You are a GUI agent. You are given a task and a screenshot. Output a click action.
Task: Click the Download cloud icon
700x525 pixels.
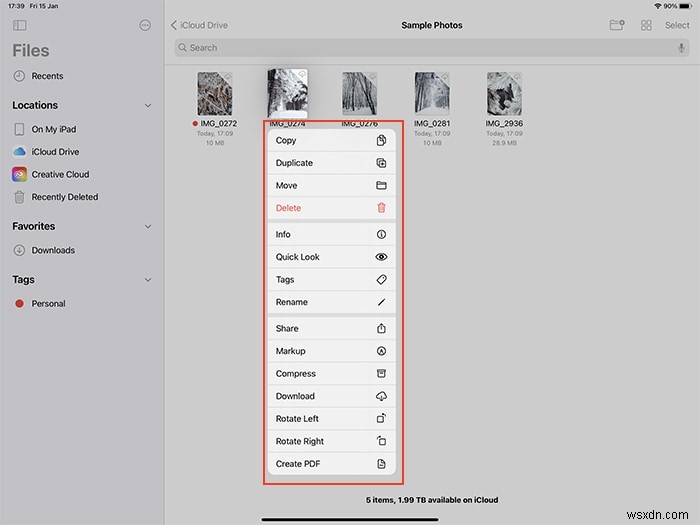[x=381, y=396]
